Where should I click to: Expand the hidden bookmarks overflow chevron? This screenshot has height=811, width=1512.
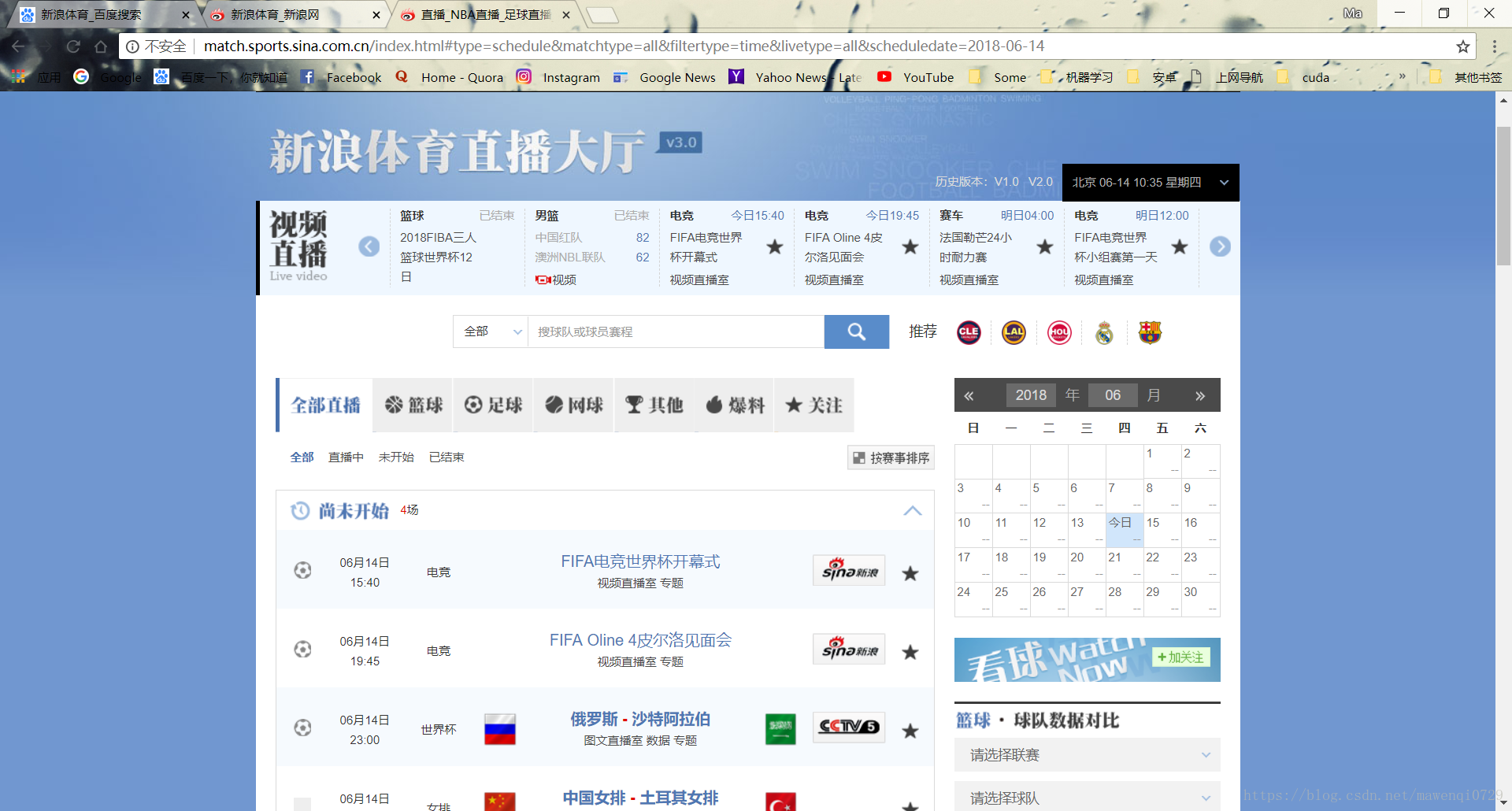click(1402, 77)
